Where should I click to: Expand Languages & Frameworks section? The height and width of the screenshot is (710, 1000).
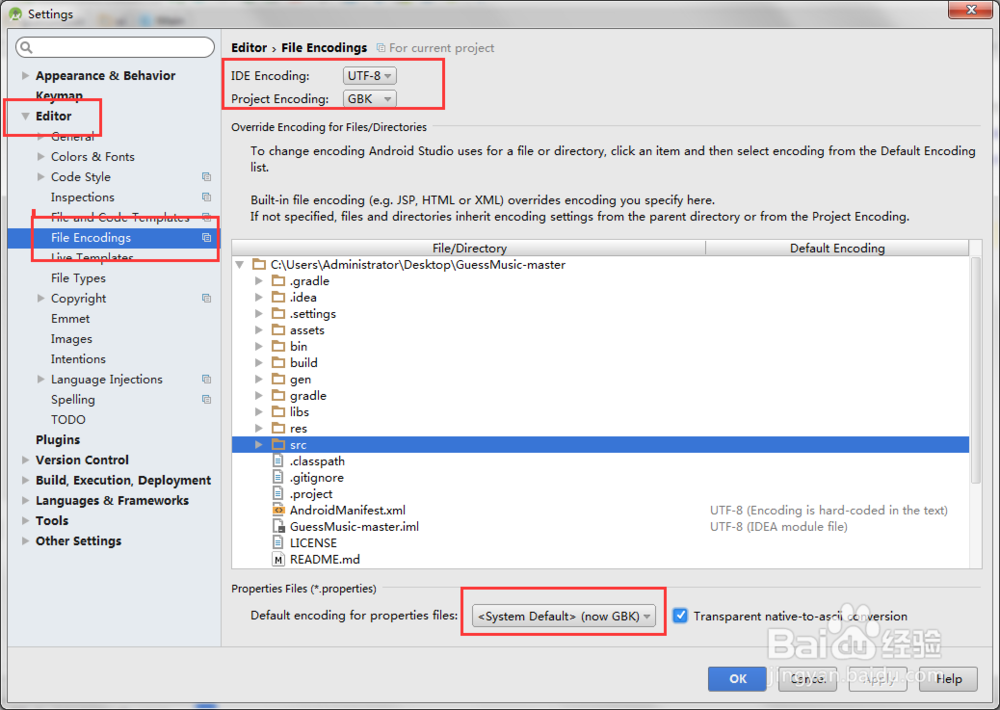(26, 500)
